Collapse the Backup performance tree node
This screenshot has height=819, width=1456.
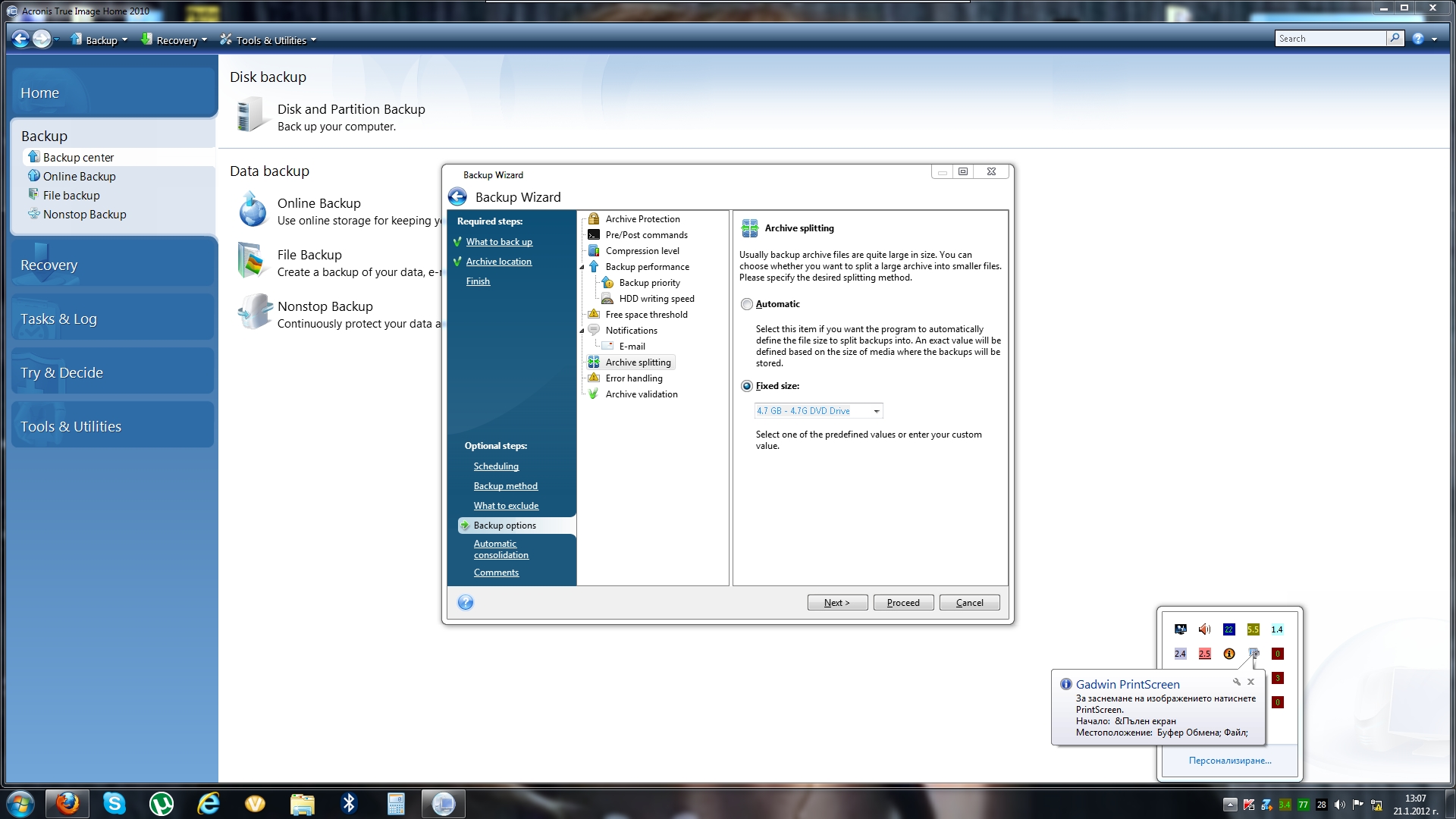click(x=582, y=268)
